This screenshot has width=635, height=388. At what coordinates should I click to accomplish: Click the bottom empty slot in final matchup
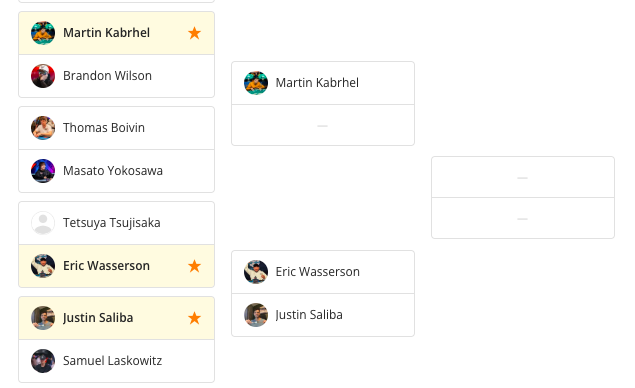click(x=523, y=218)
